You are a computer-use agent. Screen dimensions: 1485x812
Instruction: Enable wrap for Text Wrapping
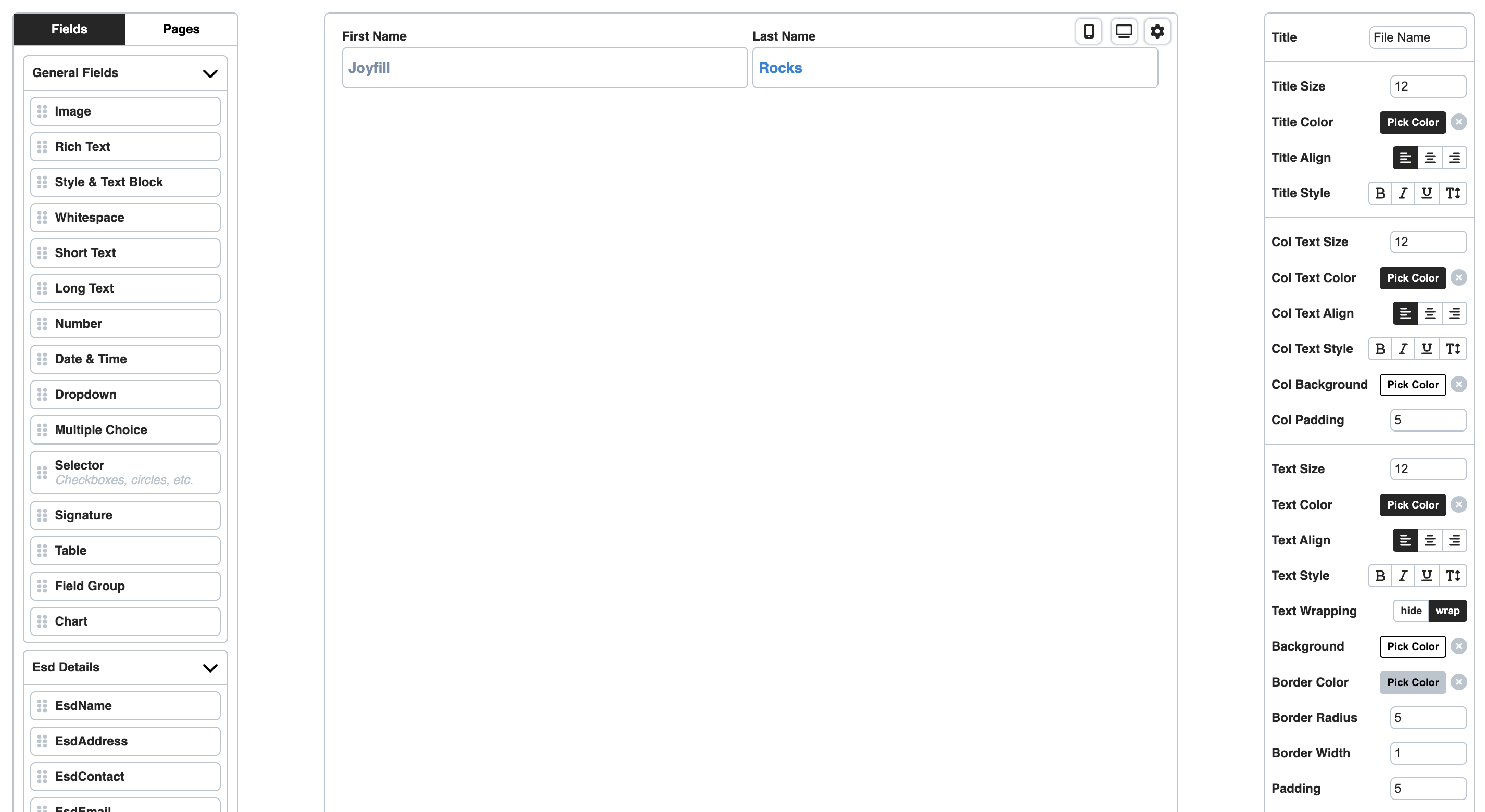coord(1448,610)
